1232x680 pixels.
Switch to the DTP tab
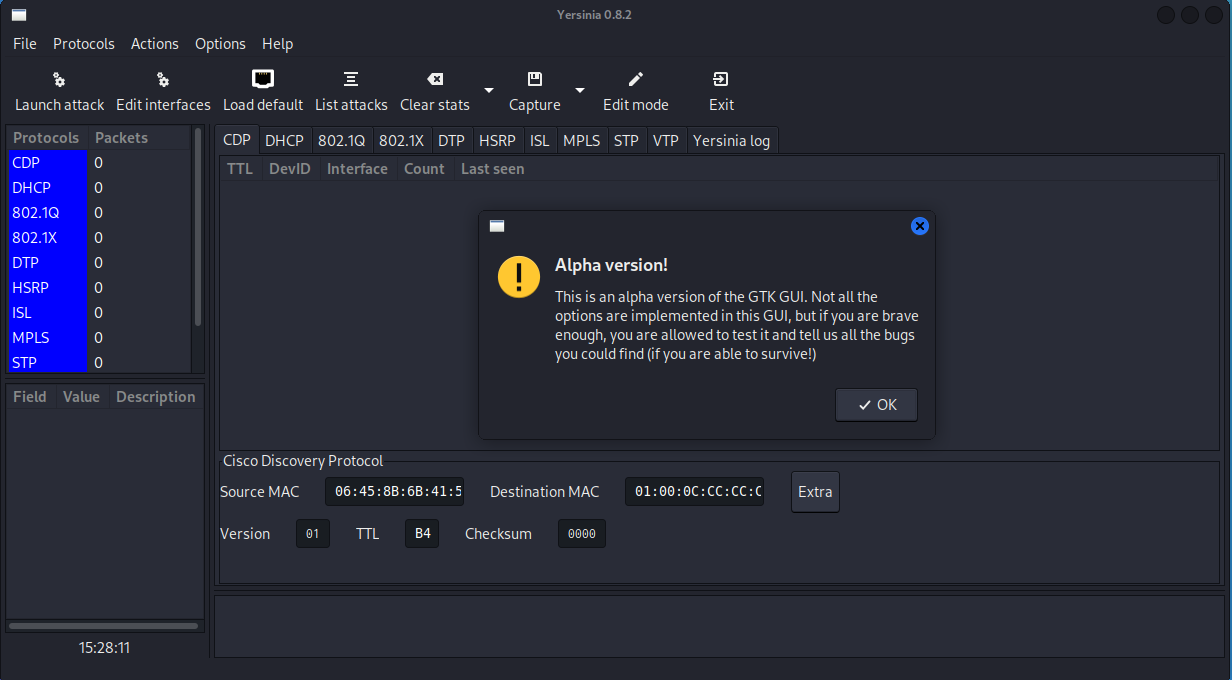pyautogui.click(x=451, y=141)
